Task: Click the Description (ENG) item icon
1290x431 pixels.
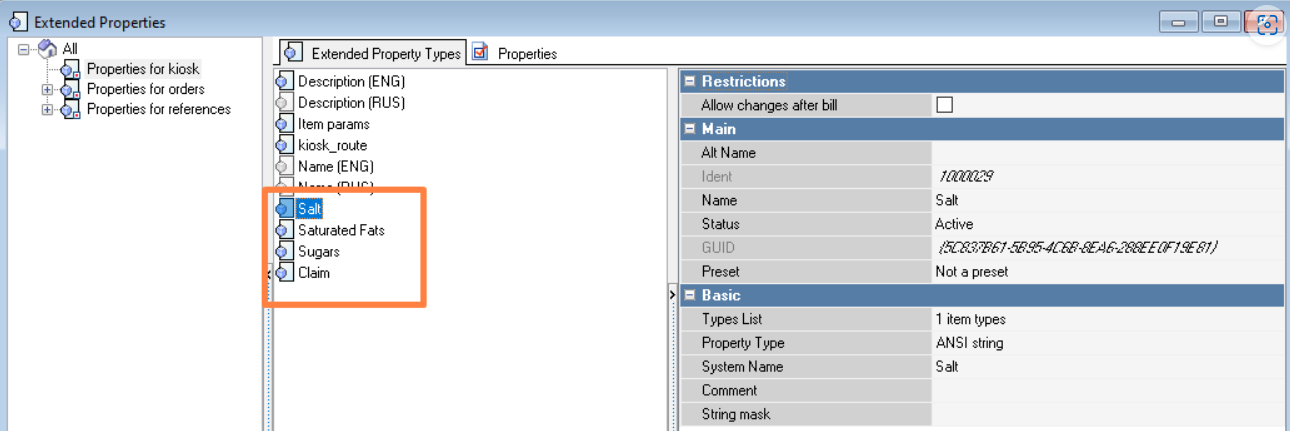Action: coord(283,81)
